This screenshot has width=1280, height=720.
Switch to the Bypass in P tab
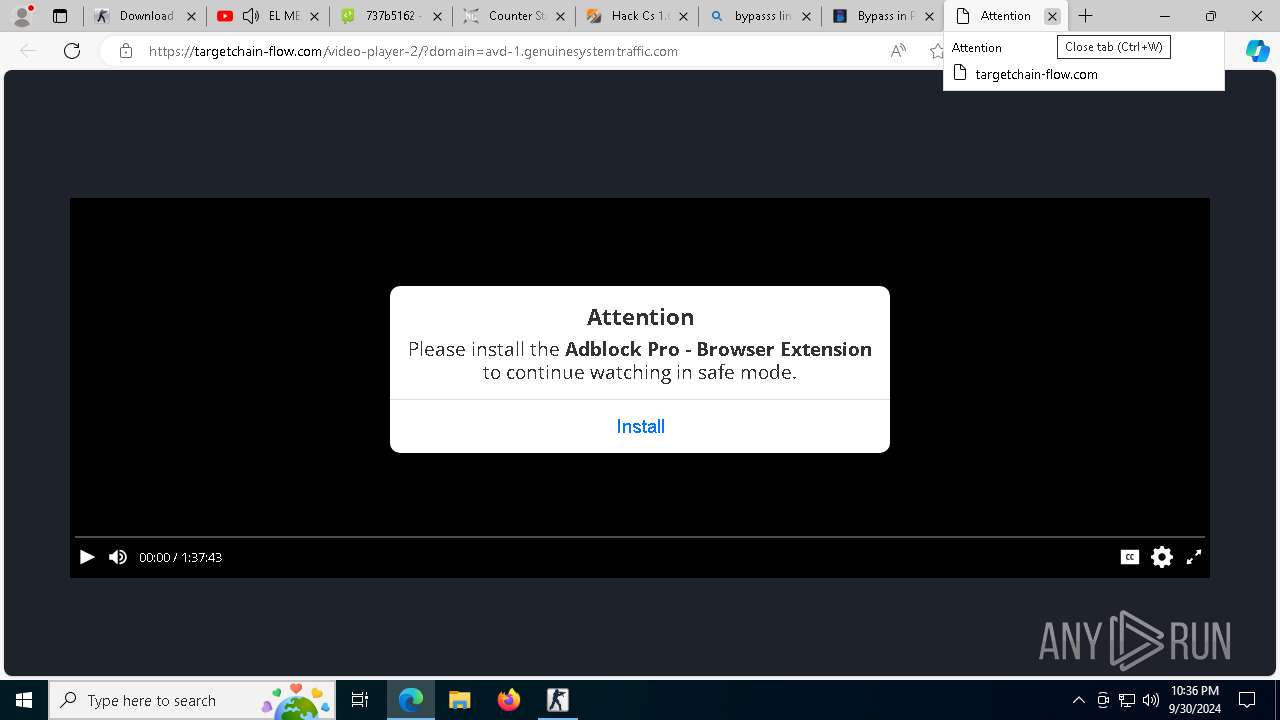point(883,16)
